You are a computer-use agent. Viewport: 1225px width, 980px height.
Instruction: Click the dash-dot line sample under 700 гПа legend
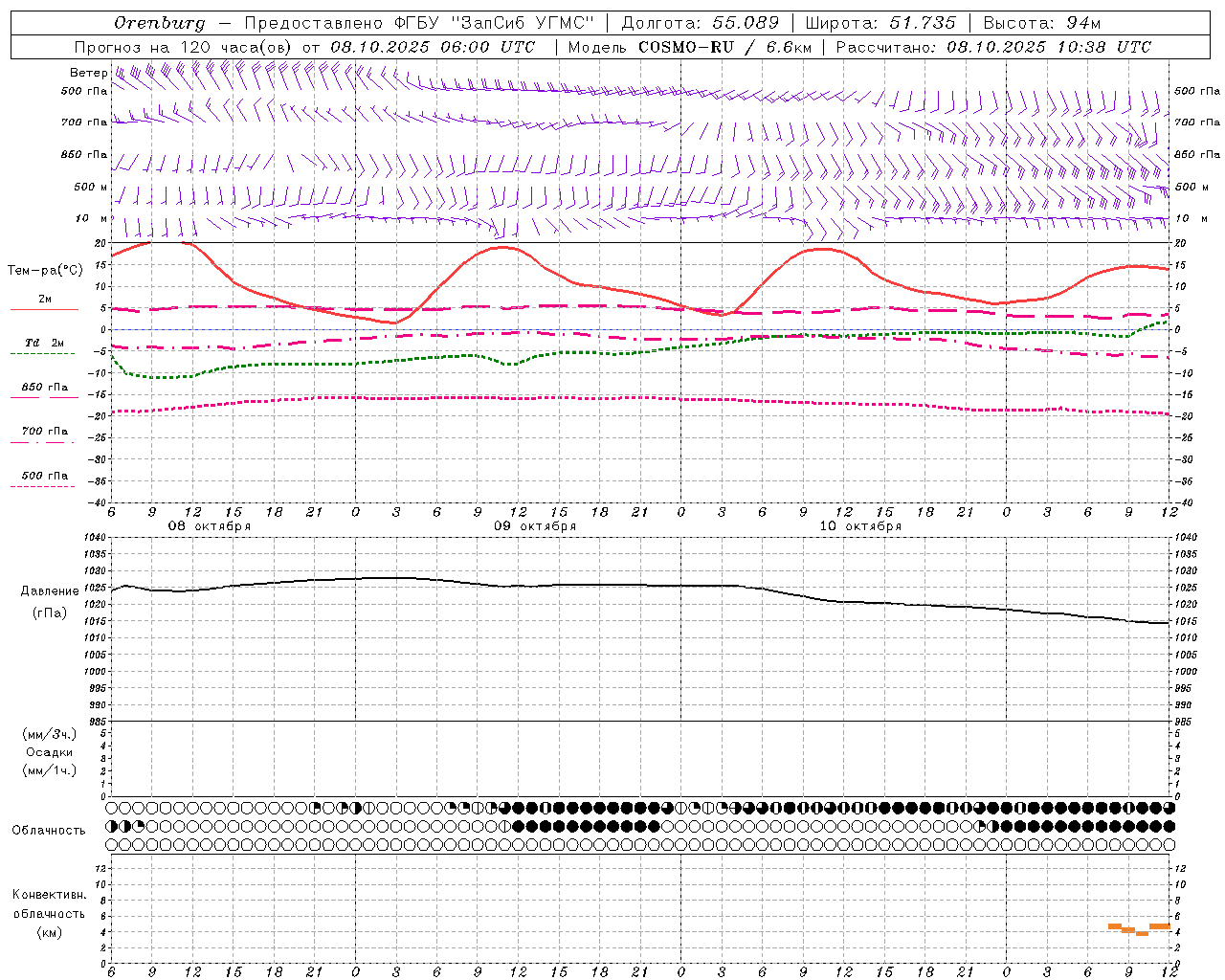(x=43, y=442)
